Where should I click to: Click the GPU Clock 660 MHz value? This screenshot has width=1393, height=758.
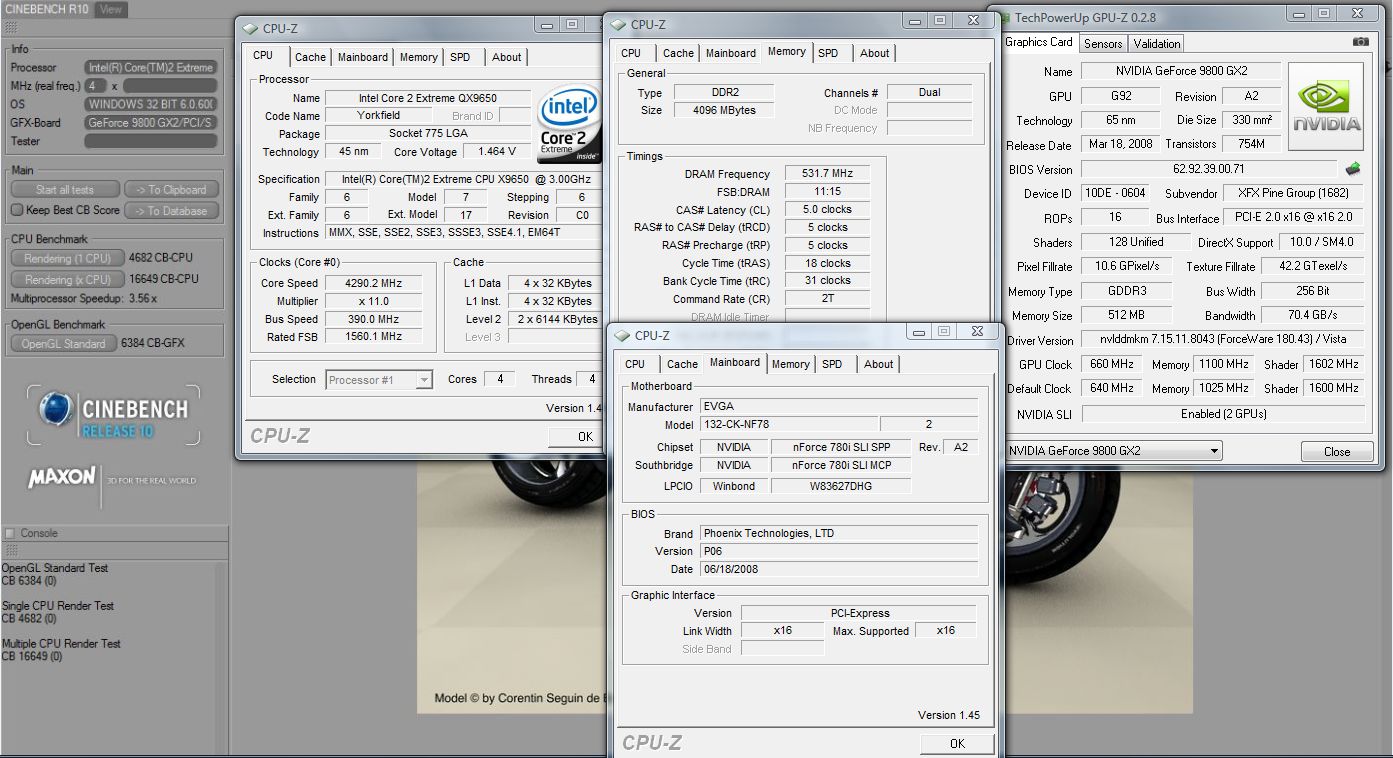[x=1112, y=365]
